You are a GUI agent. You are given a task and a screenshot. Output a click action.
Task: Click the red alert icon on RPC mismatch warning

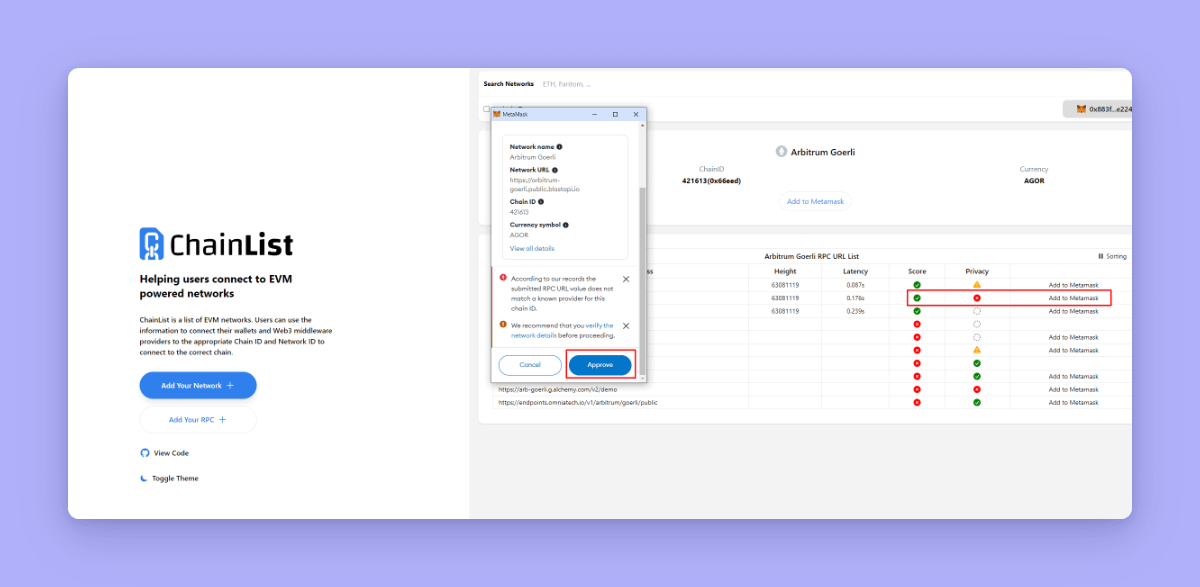click(503, 278)
